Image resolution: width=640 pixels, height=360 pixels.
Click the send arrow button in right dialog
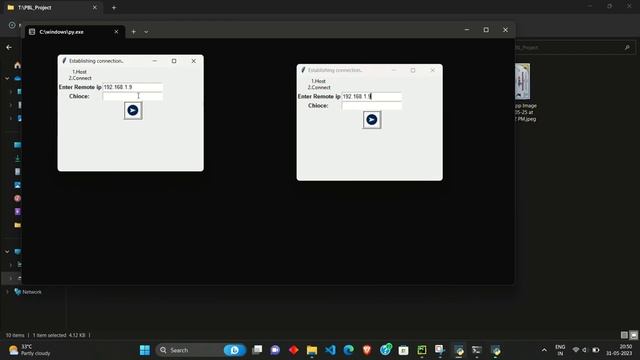[x=371, y=120]
